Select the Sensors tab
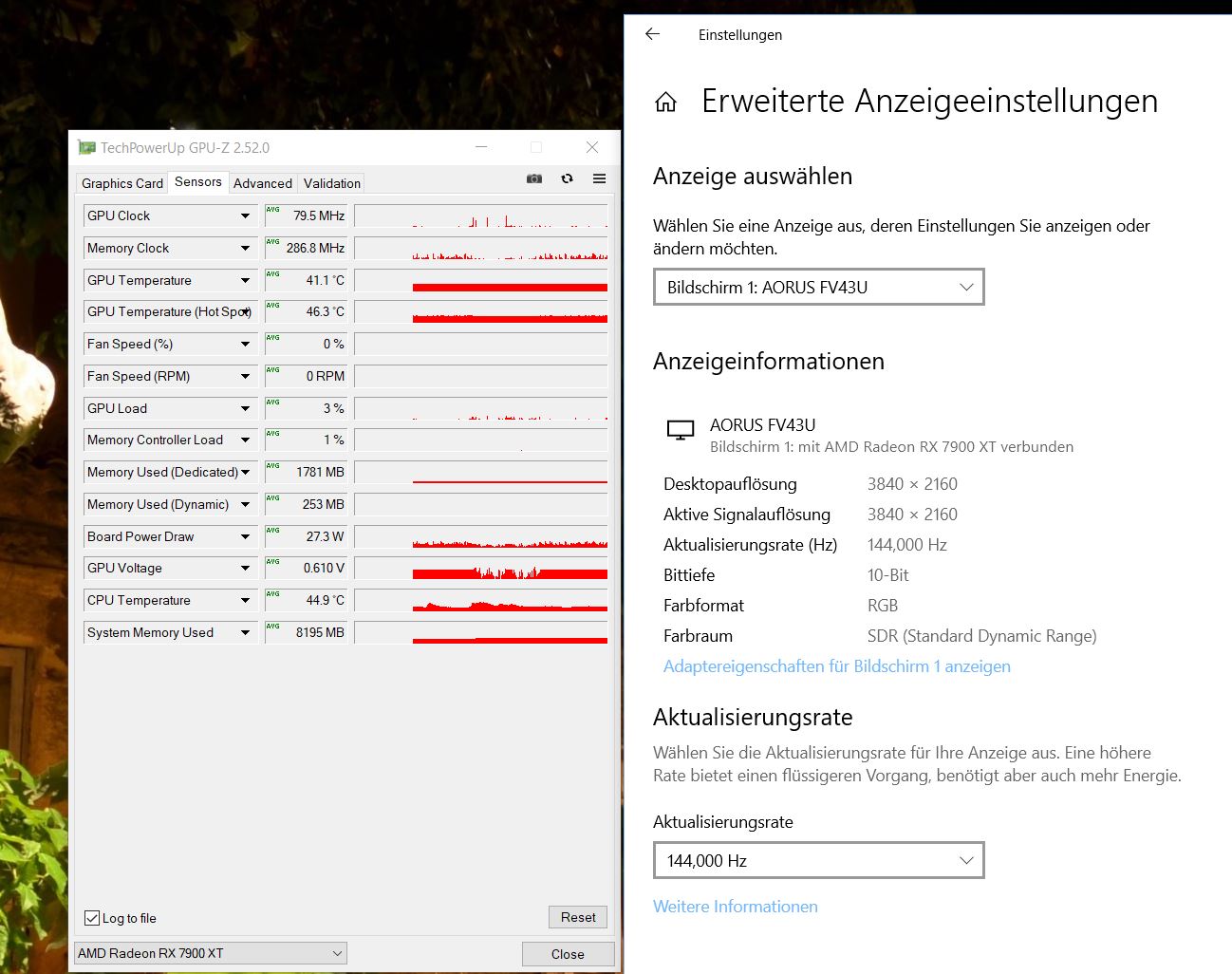 pyautogui.click(x=198, y=181)
